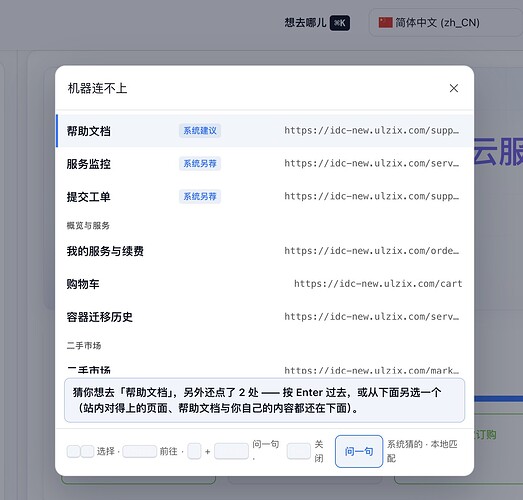
Task: Click the 系统另荐 badge beside 服务监控
Action: [x=200, y=164]
